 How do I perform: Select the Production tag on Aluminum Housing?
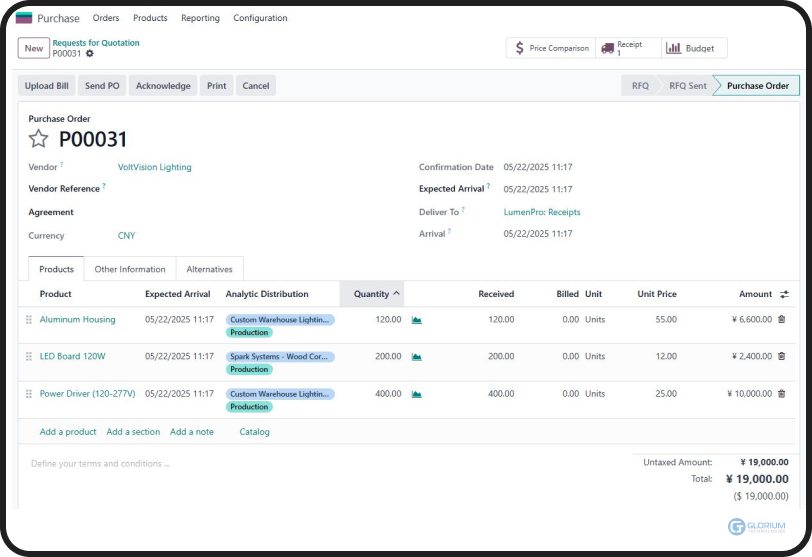click(249, 332)
